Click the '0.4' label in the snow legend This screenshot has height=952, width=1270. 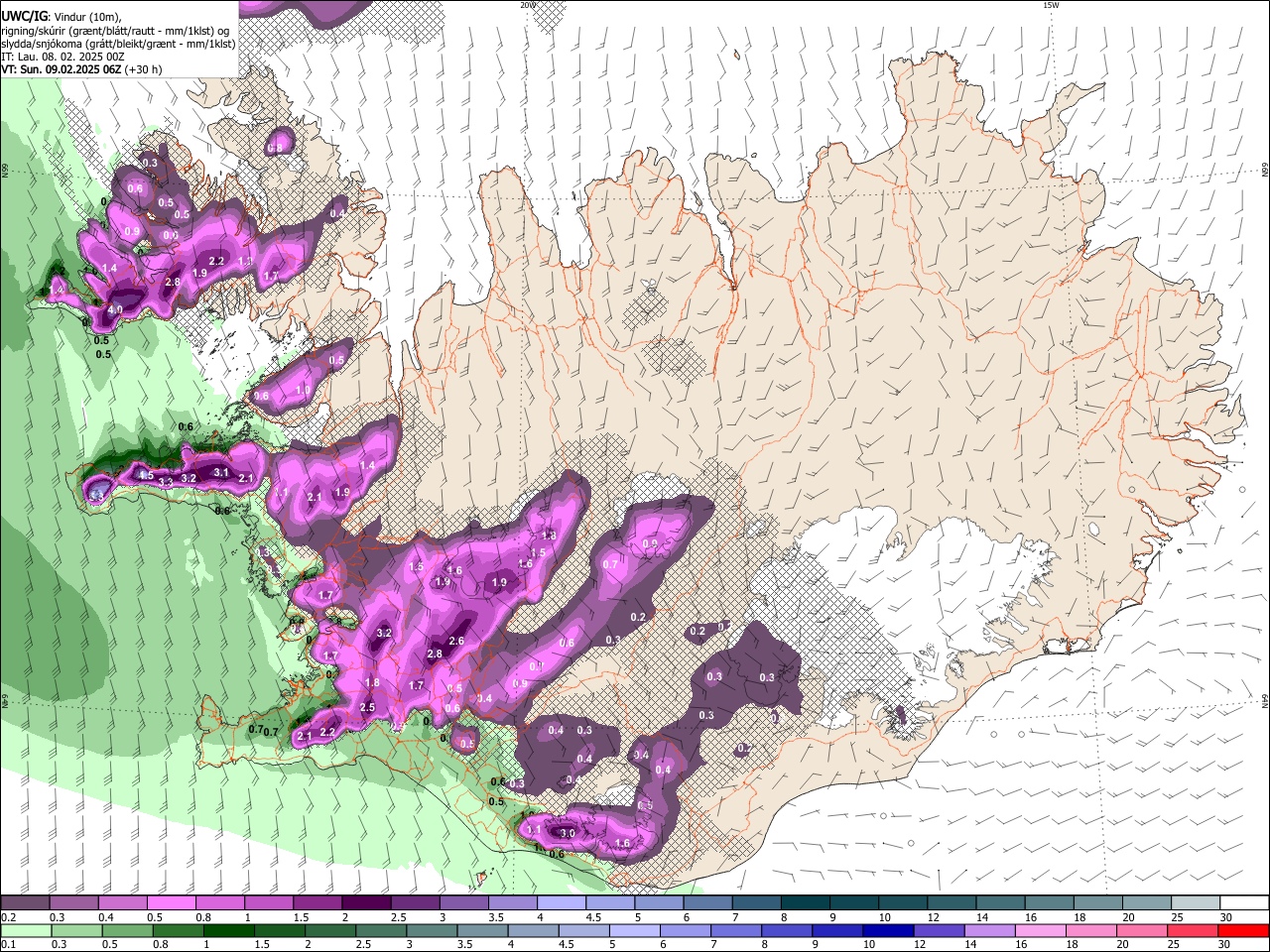105,917
